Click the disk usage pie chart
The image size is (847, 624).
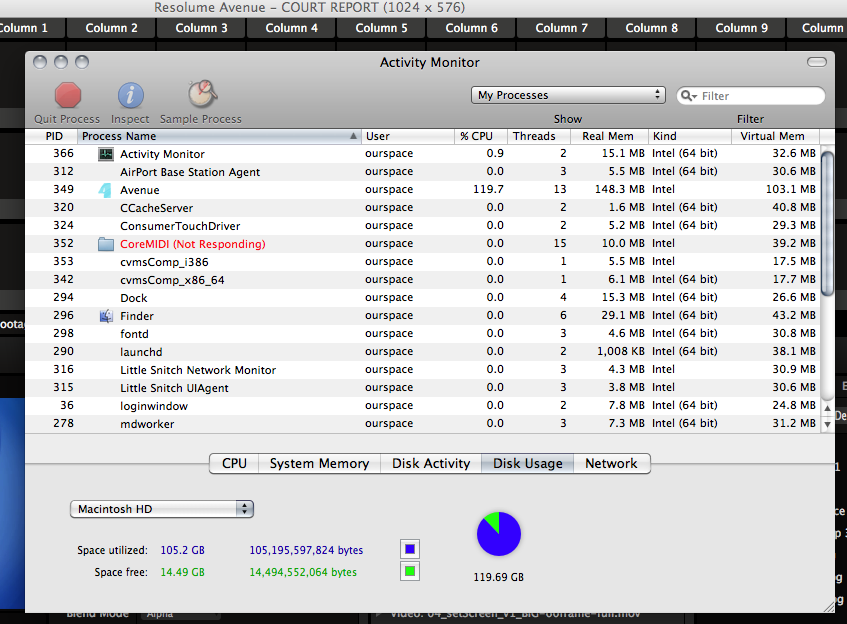pyautogui.click(x=499, y=534)
